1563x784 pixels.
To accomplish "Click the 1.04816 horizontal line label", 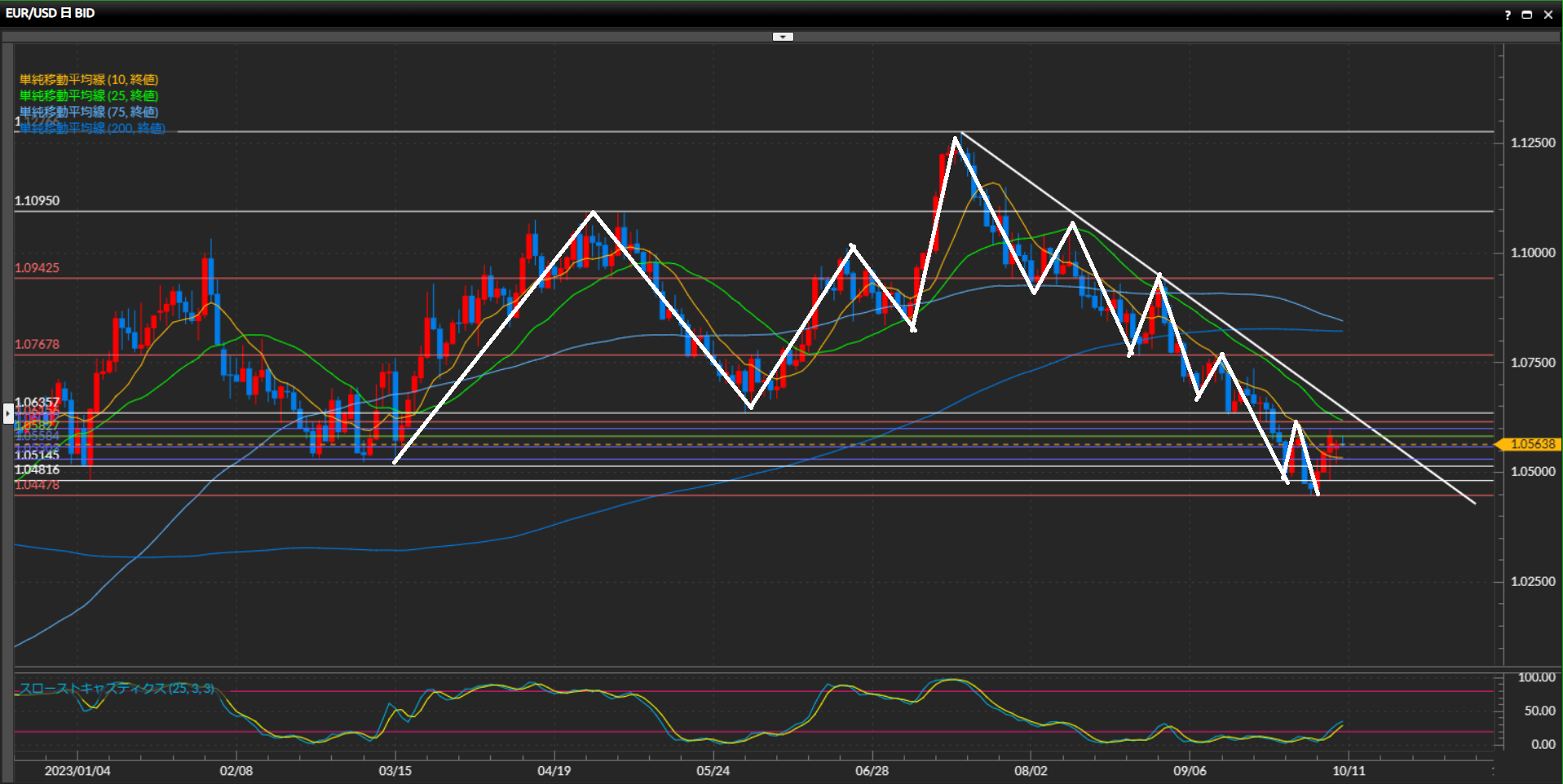I will coord(37,470).
